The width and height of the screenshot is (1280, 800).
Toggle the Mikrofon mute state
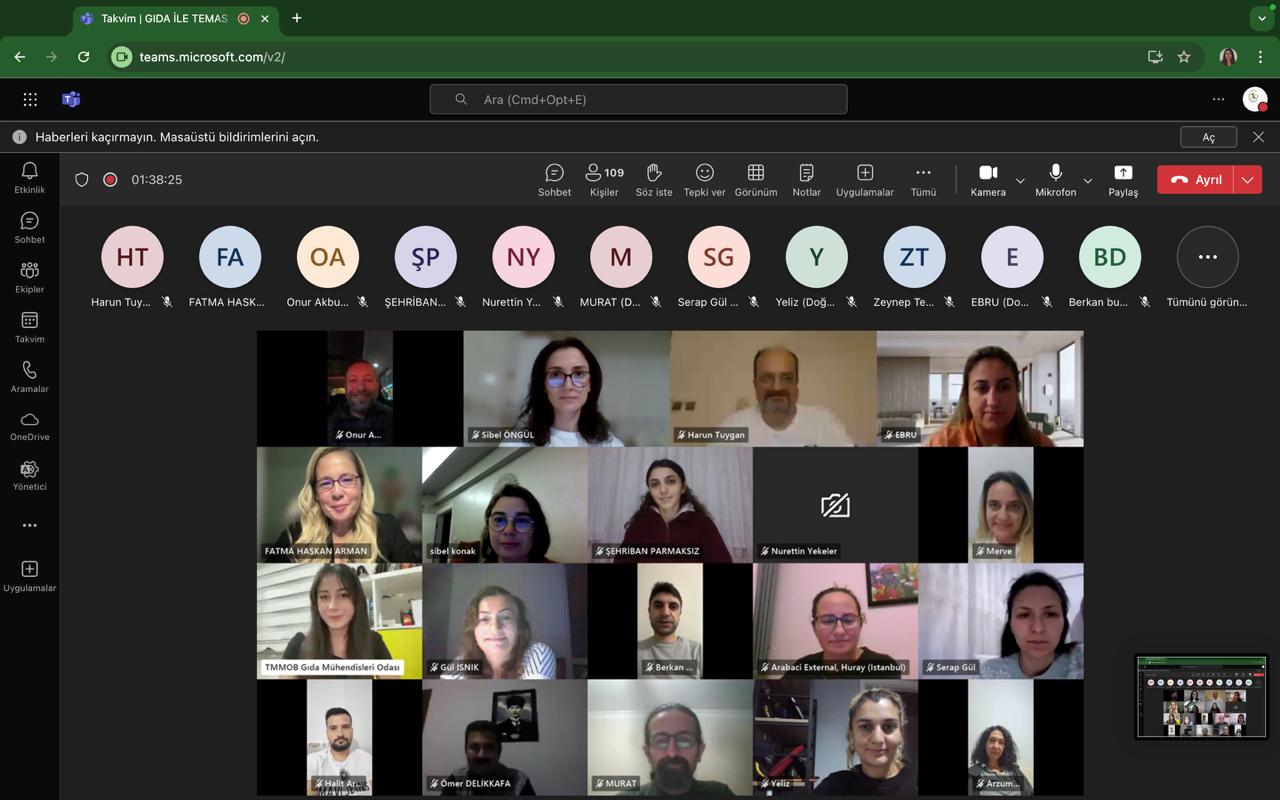coord(1055,179)
